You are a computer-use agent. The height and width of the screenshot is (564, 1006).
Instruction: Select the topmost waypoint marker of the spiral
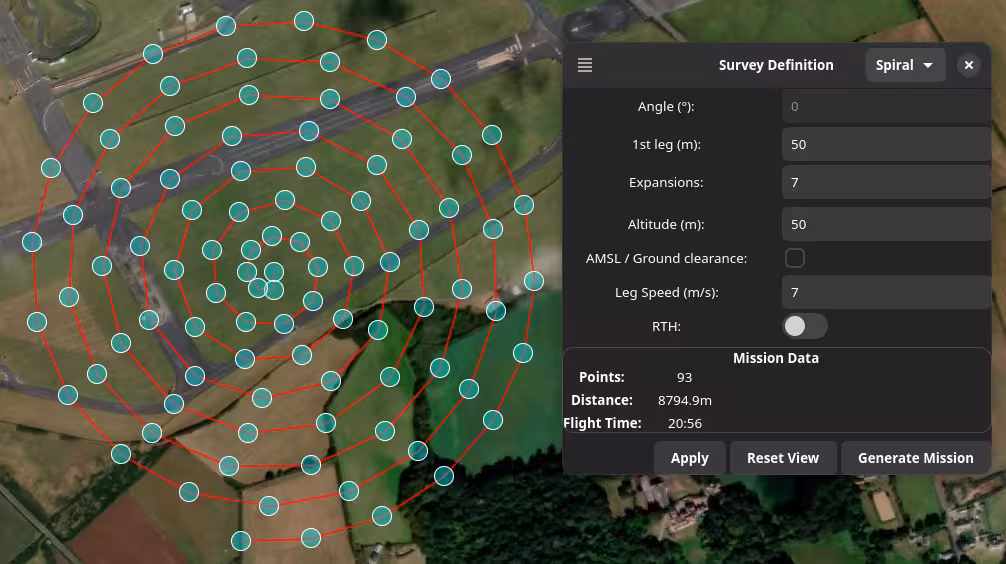[x=304, y=21]
